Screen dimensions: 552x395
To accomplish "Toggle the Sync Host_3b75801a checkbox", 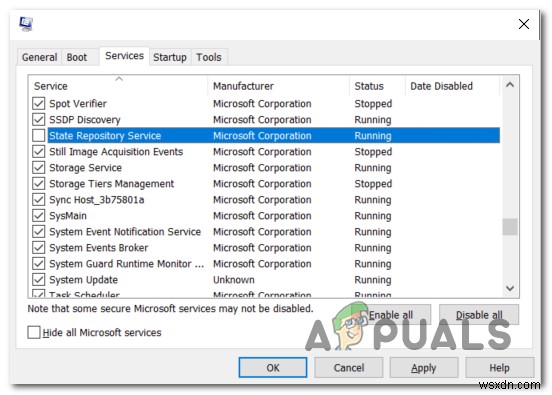I will pyautogui.click(x=38, y=200).
